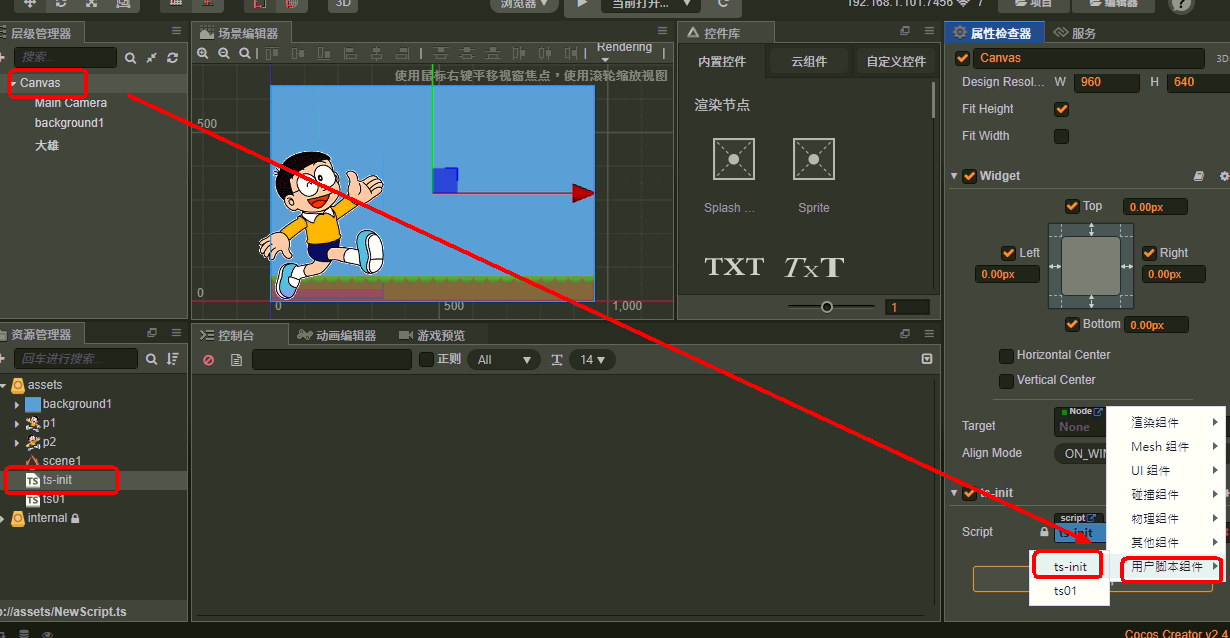This screenshot has height=638, width=1230.
Task: Open console panel hamburger menu
Action: tap(929, 334)
